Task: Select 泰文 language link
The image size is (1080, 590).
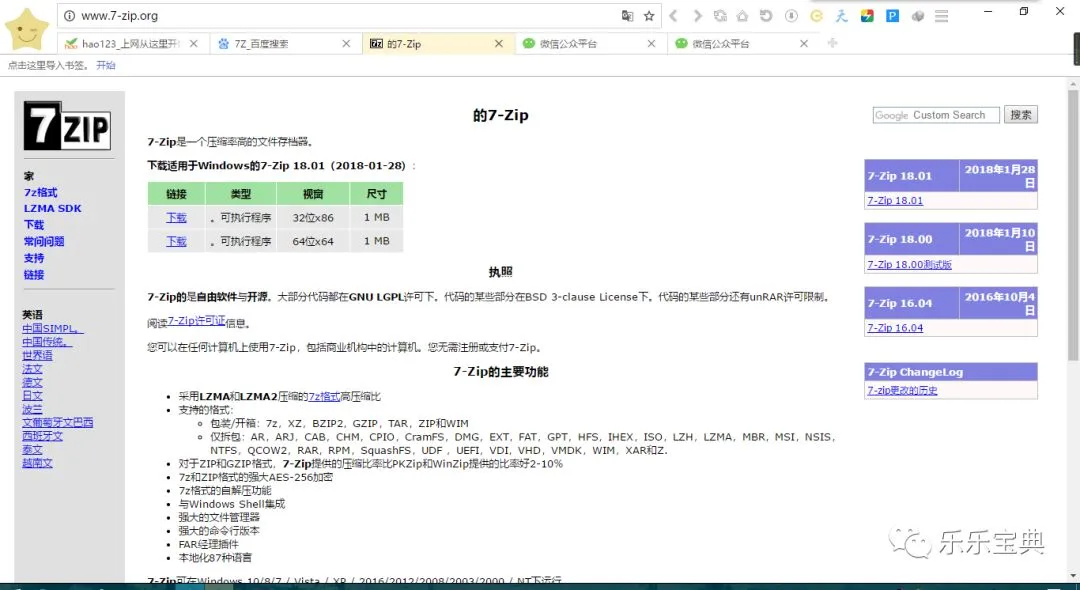Action: 32,450
